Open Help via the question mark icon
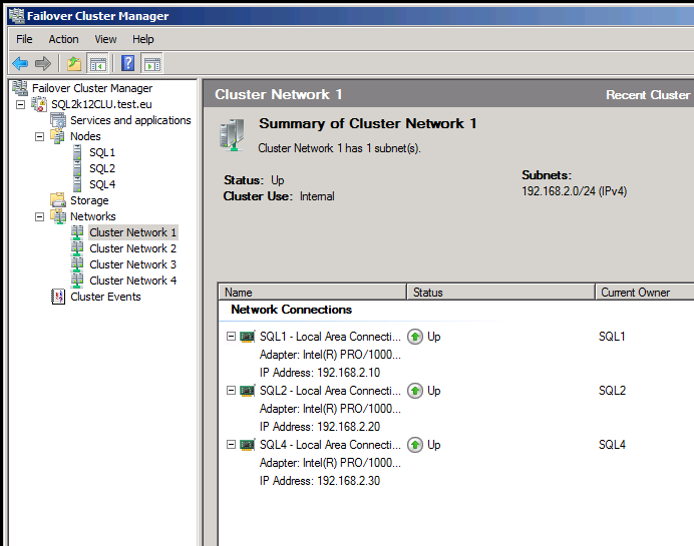The height and width of the screenshot is (546, 694). coord(127,63)
